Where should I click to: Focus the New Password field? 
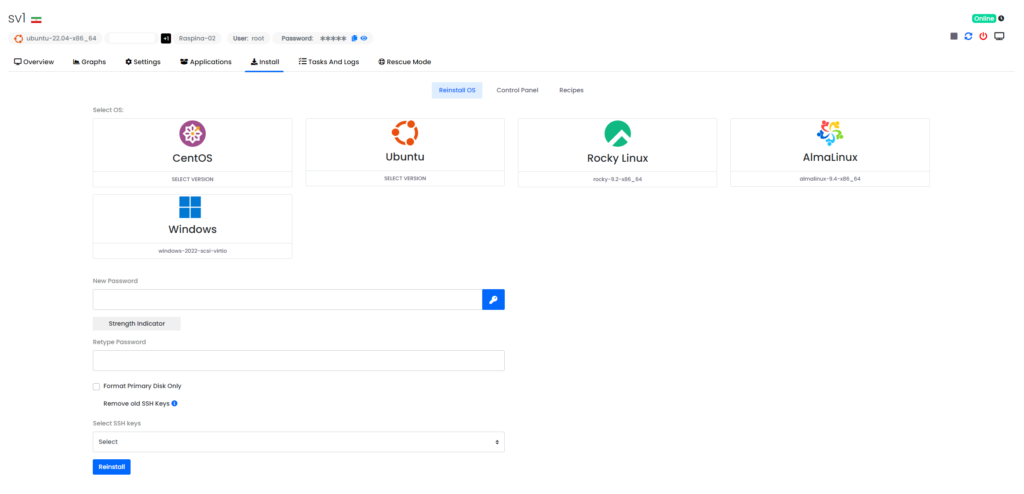(287, 300)
